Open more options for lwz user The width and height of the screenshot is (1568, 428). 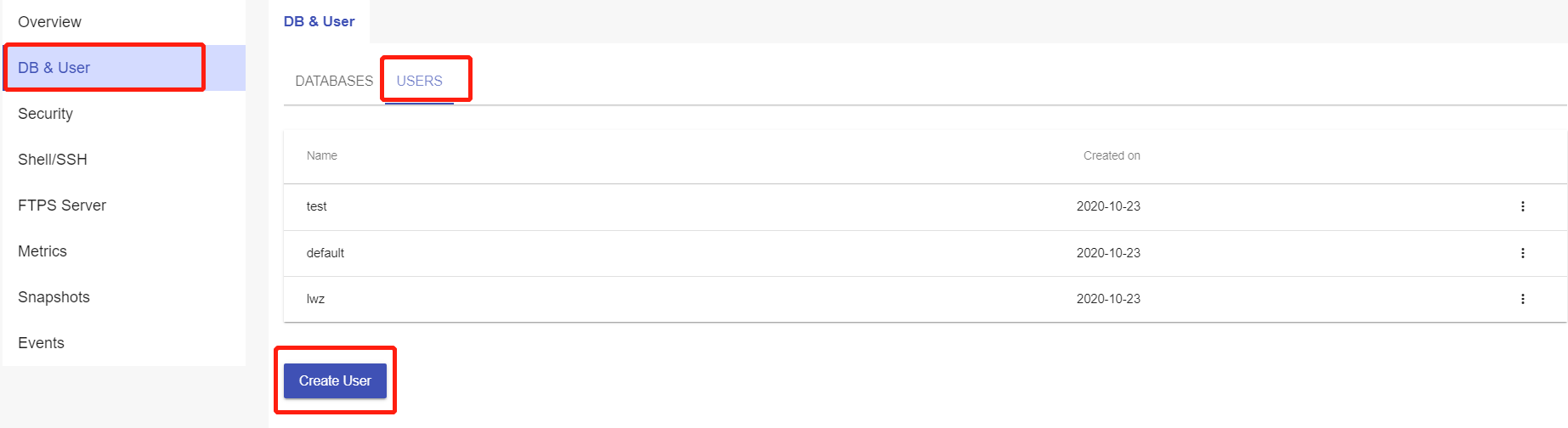tap(1522, 299)
